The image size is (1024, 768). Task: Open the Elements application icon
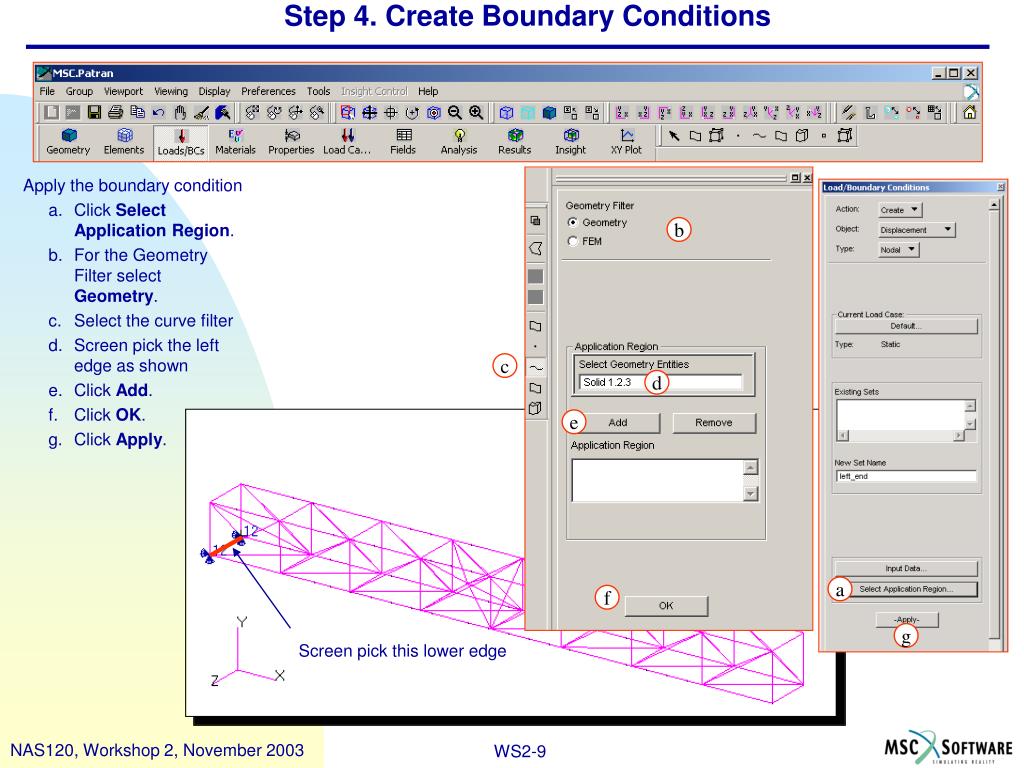pyautogui.click(x=123, y=142)
